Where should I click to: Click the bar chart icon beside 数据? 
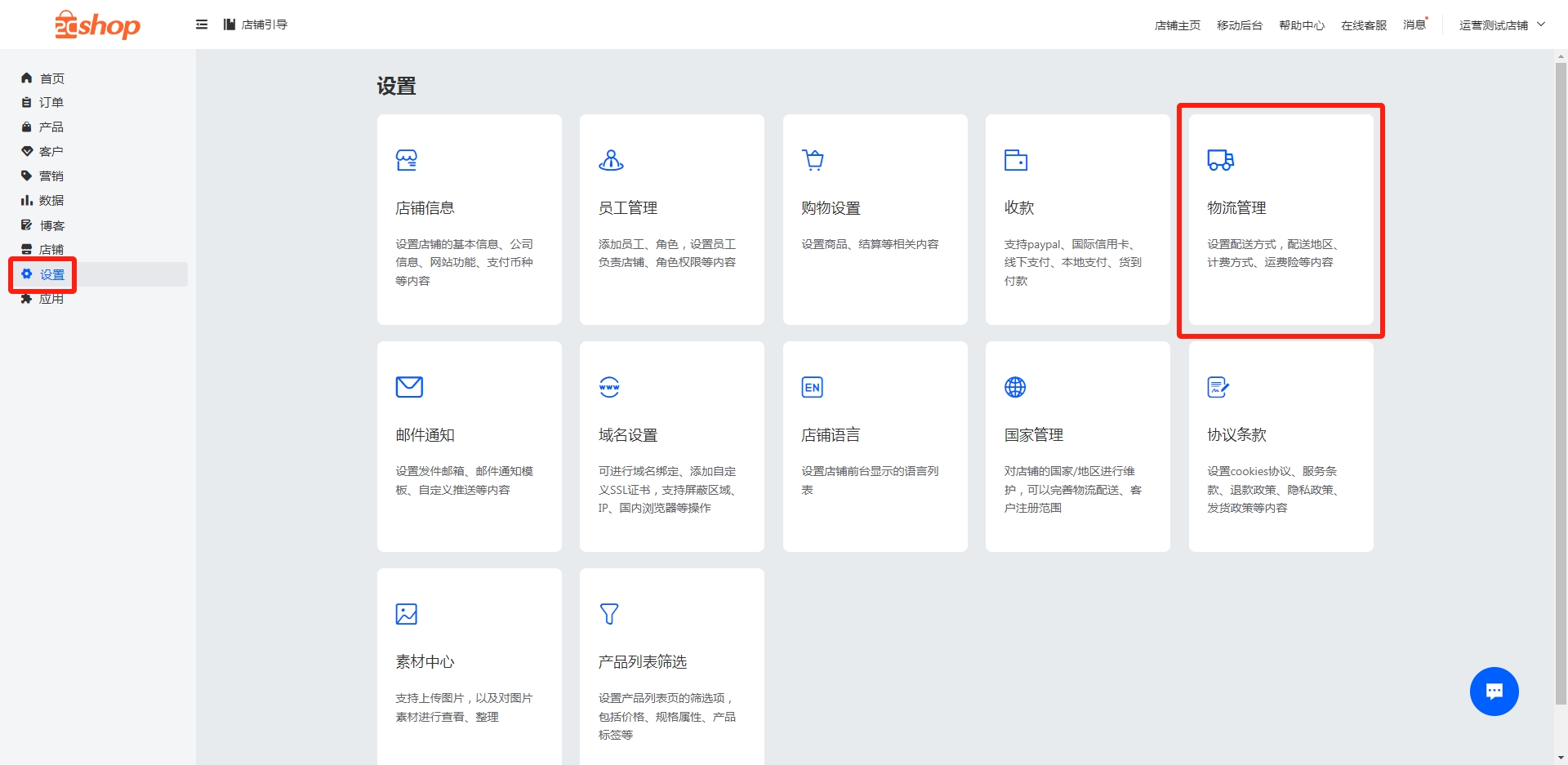pyautogui.click(x=26, y=200)
